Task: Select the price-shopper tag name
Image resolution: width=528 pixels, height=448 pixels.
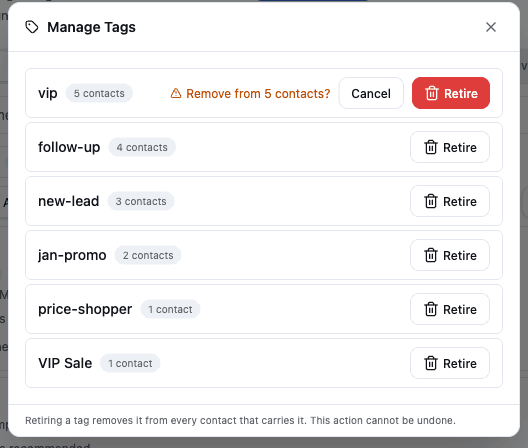Action: point(85,309)
